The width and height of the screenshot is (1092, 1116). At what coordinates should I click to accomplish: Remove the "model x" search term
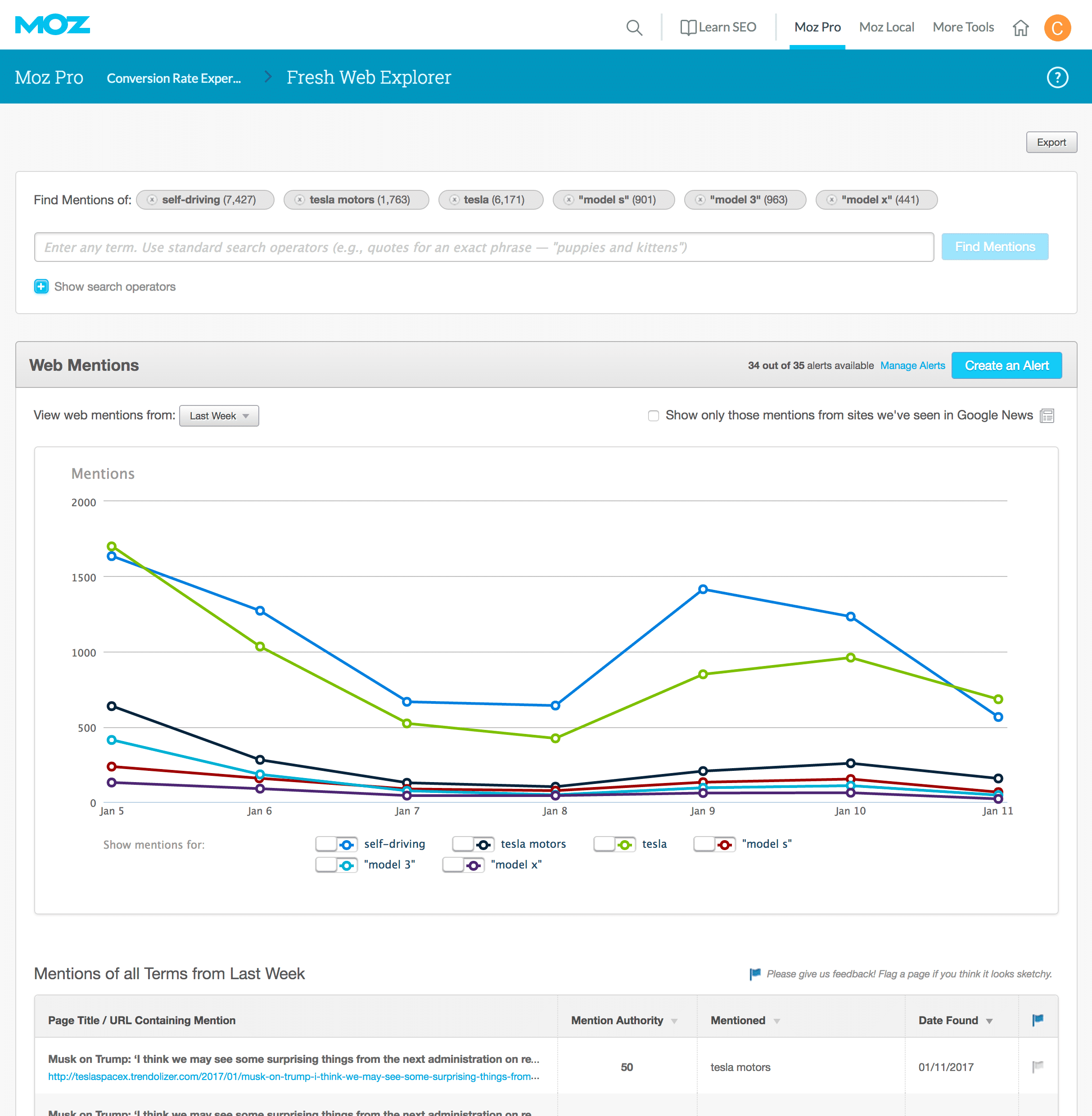click(832, 199)
